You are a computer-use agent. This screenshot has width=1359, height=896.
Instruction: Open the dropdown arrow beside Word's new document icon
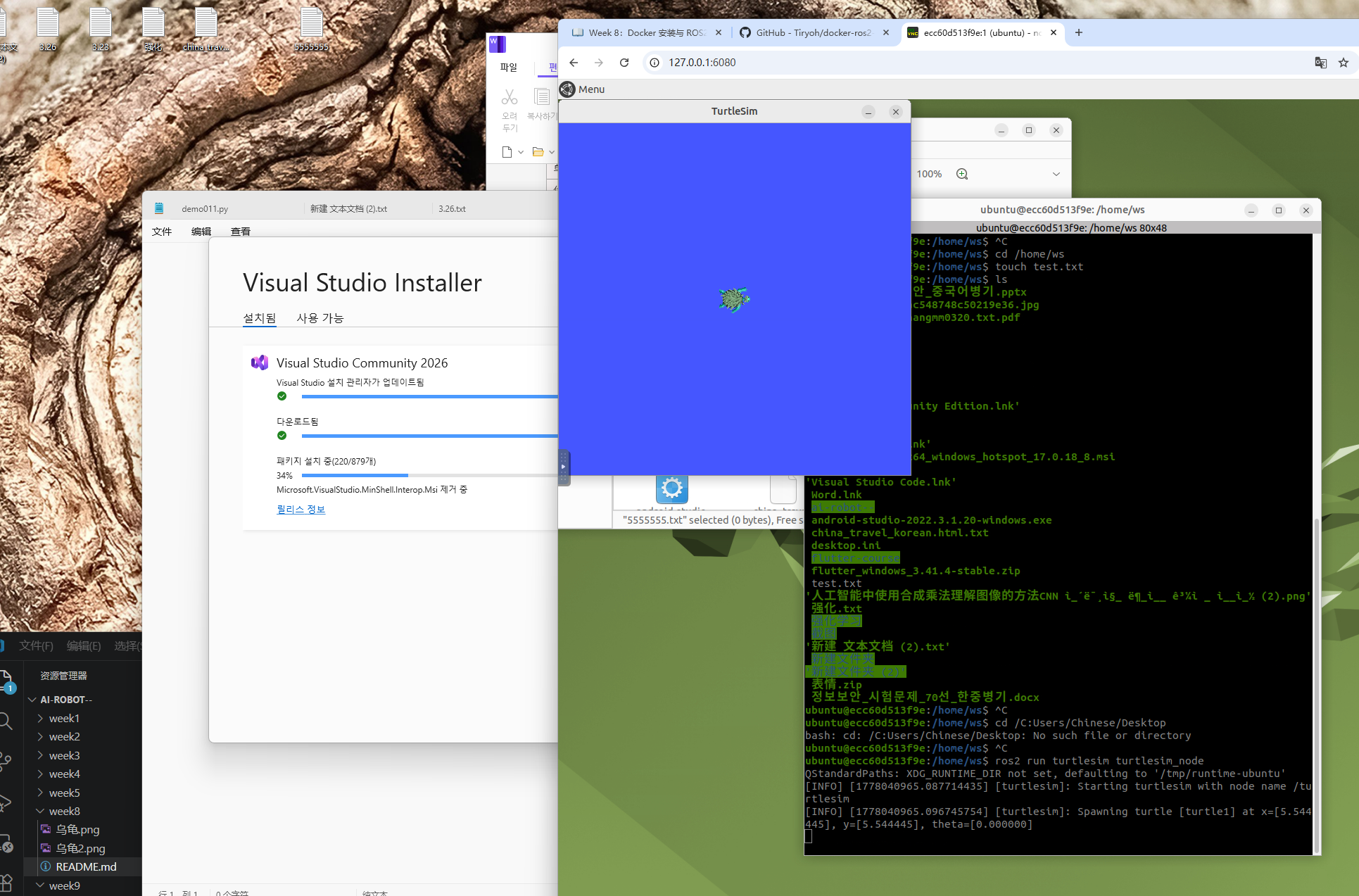click(521, 152)
